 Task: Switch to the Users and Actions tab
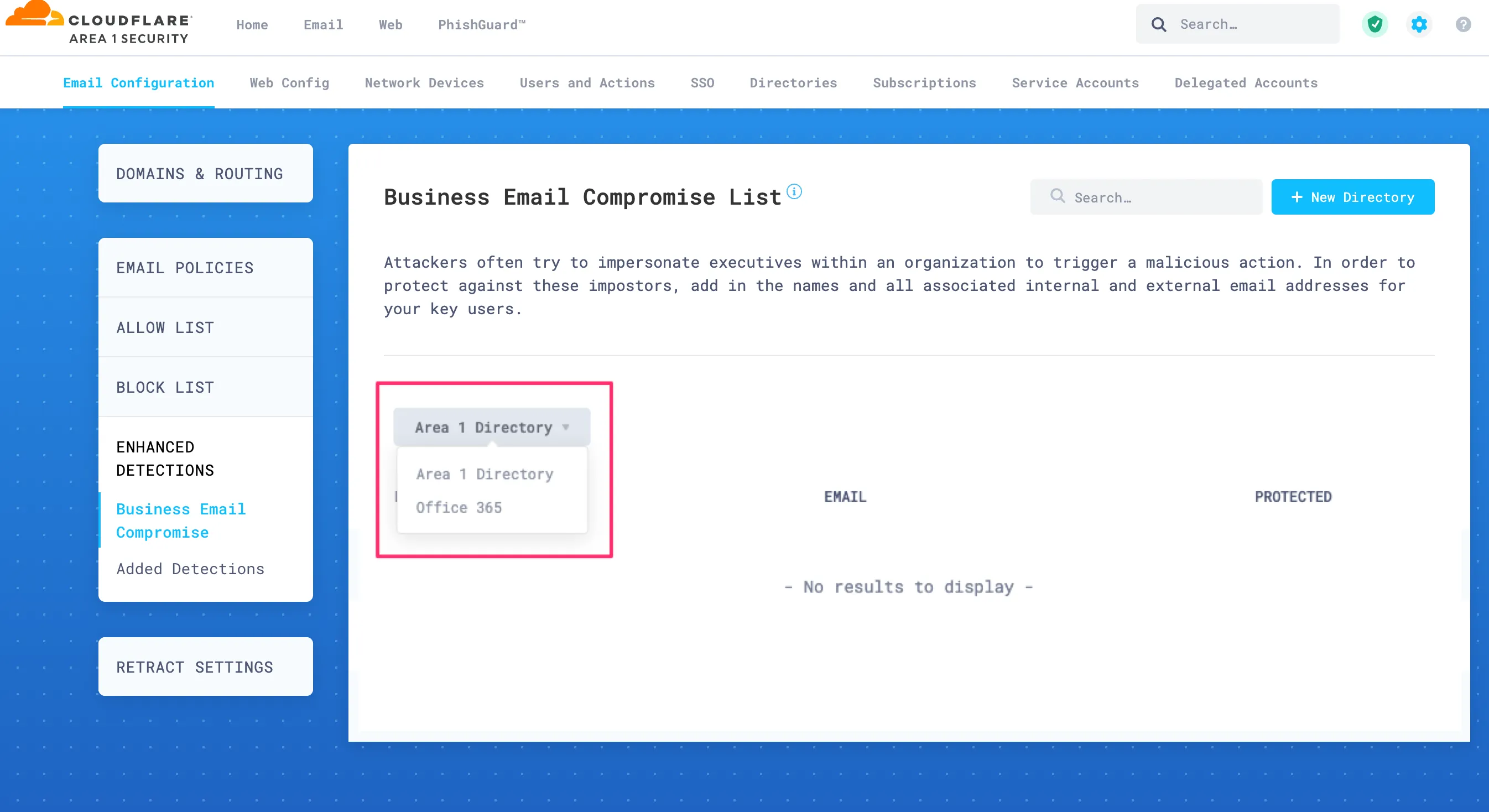(587, 82)
